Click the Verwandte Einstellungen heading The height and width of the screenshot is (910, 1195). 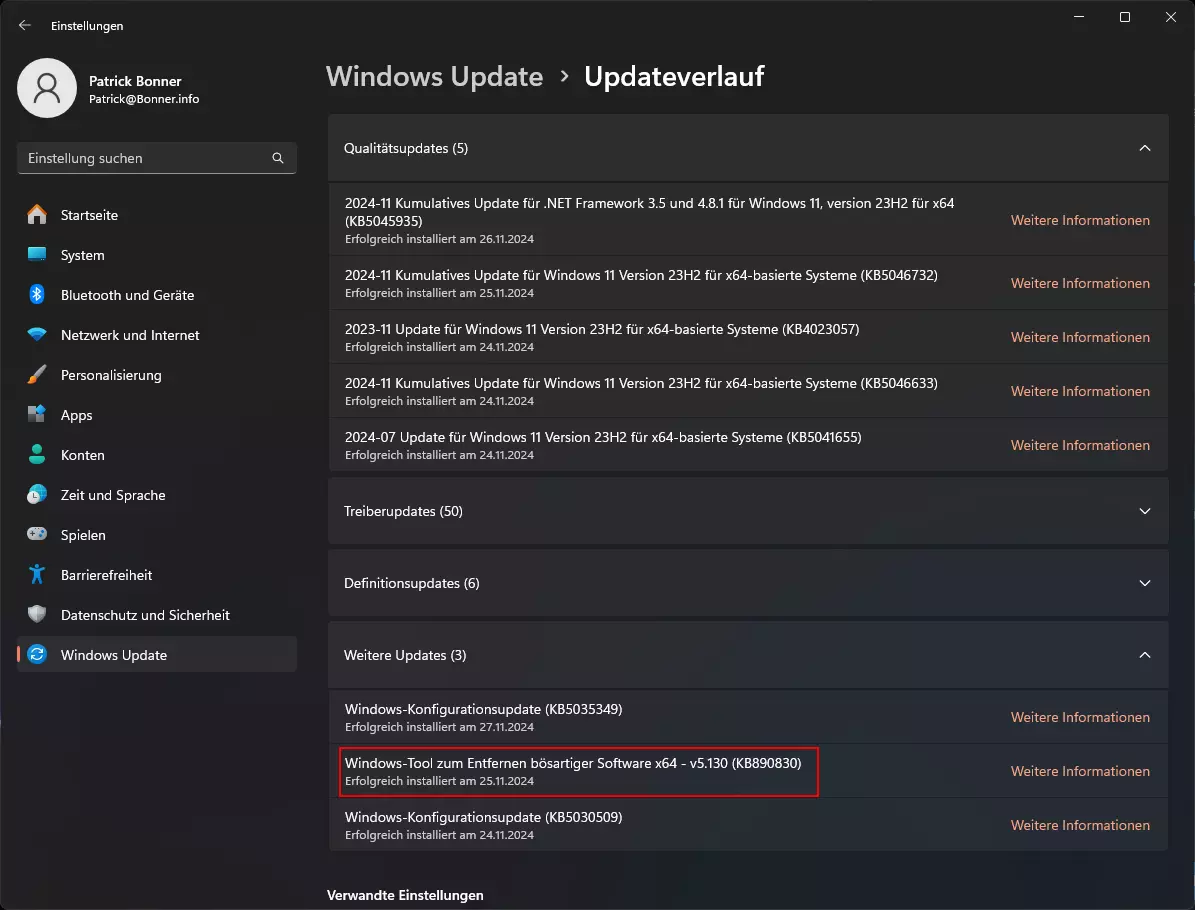(x=405, y=895)
